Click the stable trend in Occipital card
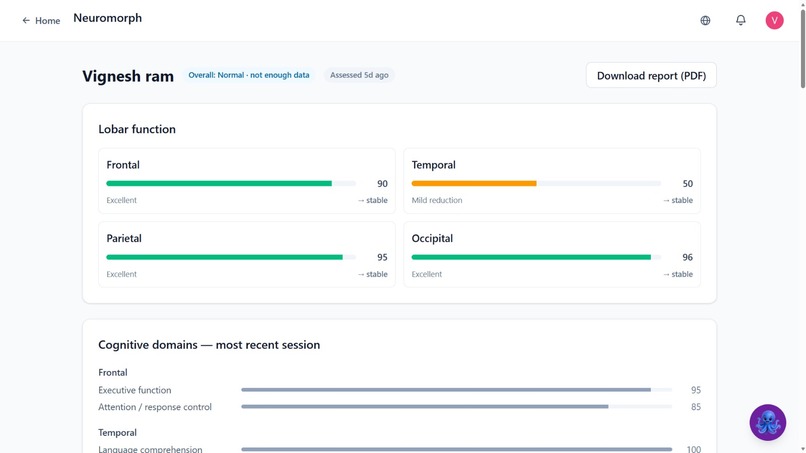806x453 pixels. [x=677, y=274]
